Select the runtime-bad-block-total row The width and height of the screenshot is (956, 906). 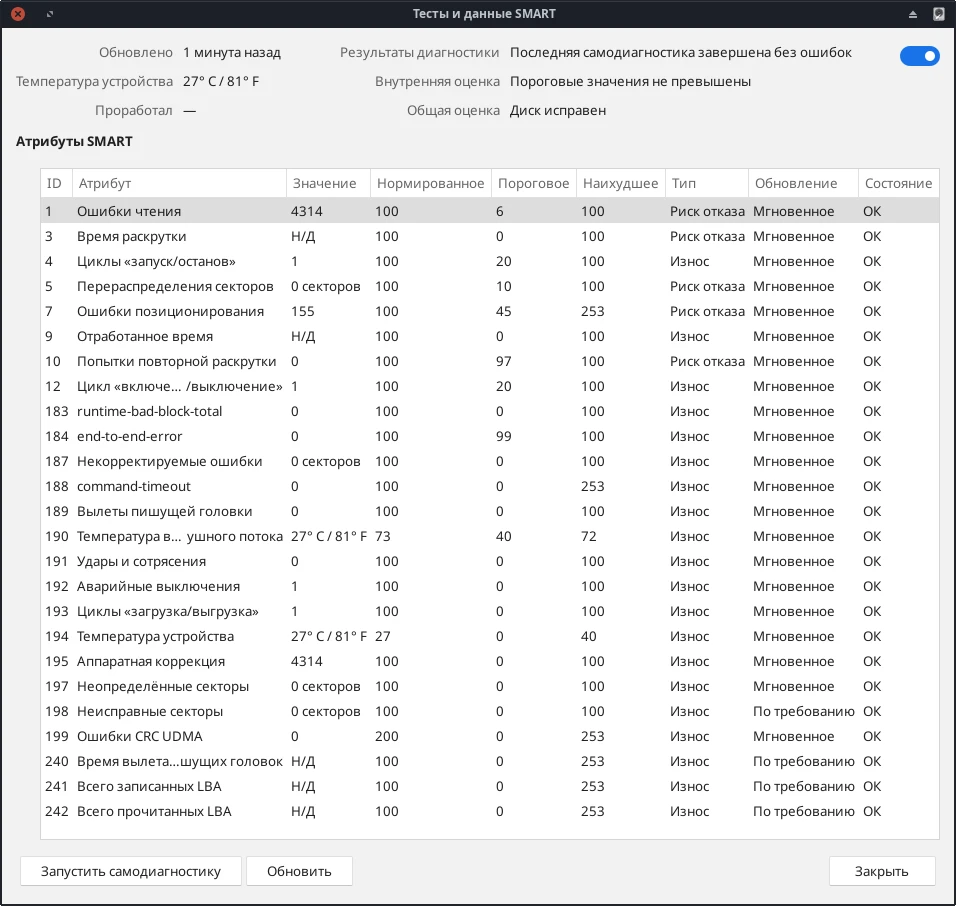coord(490,411)
